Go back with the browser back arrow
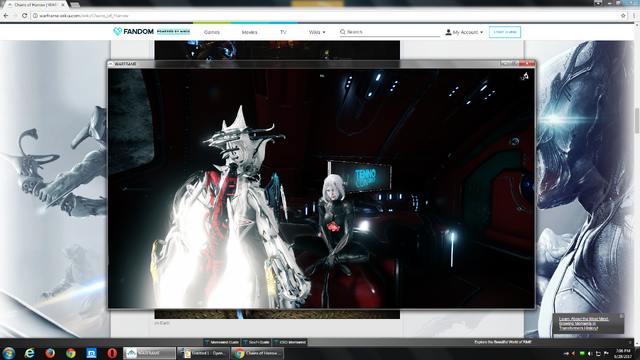Viewport: 640px width, 360px height. (6, 16)
